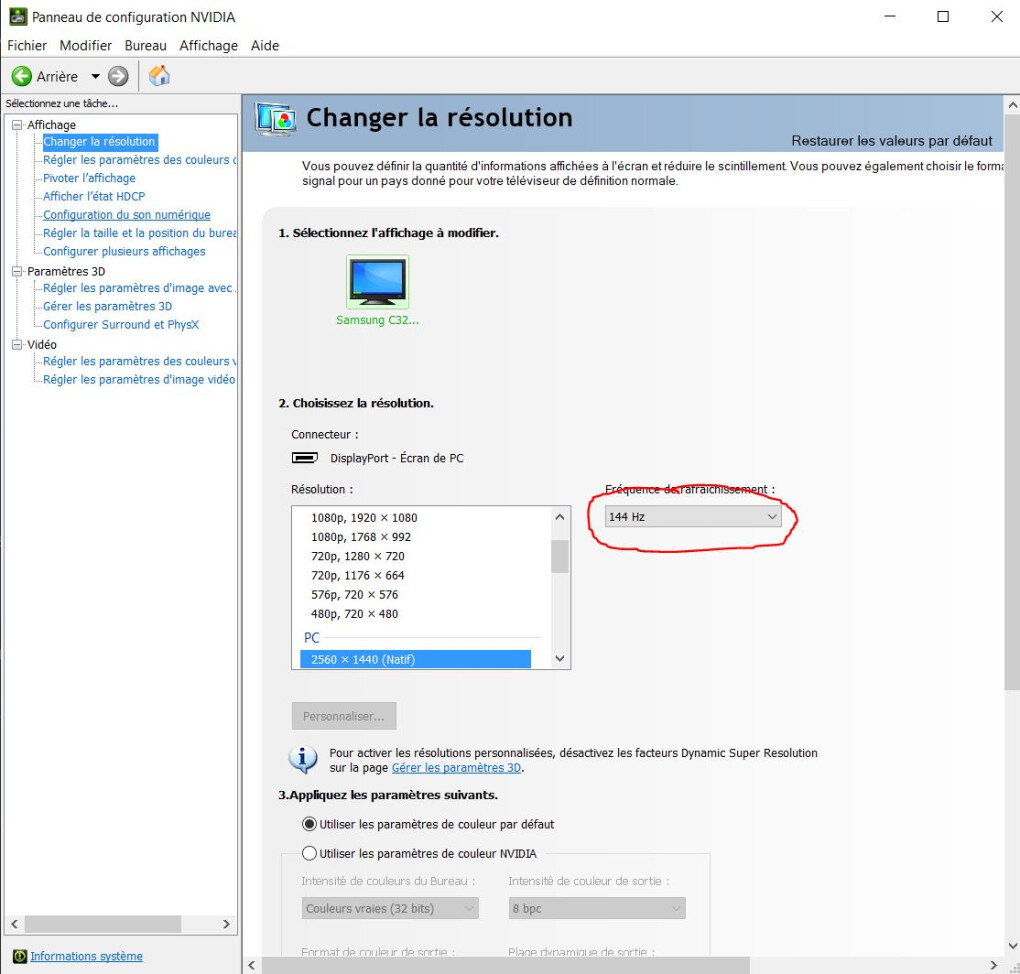Open Afficher l'état HDCP task
Viewport: 1020px width, 974px height.
pos(94,196)
